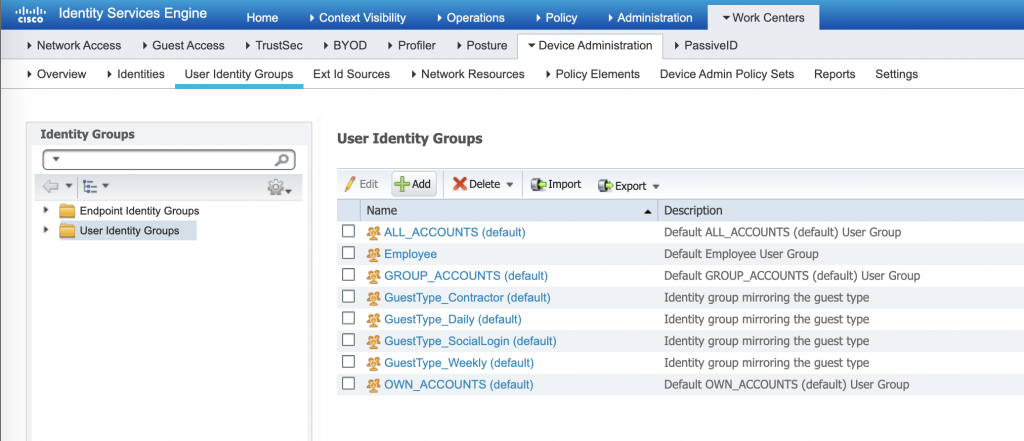
Task: Open the Administration menu
Action: point(650,18)
